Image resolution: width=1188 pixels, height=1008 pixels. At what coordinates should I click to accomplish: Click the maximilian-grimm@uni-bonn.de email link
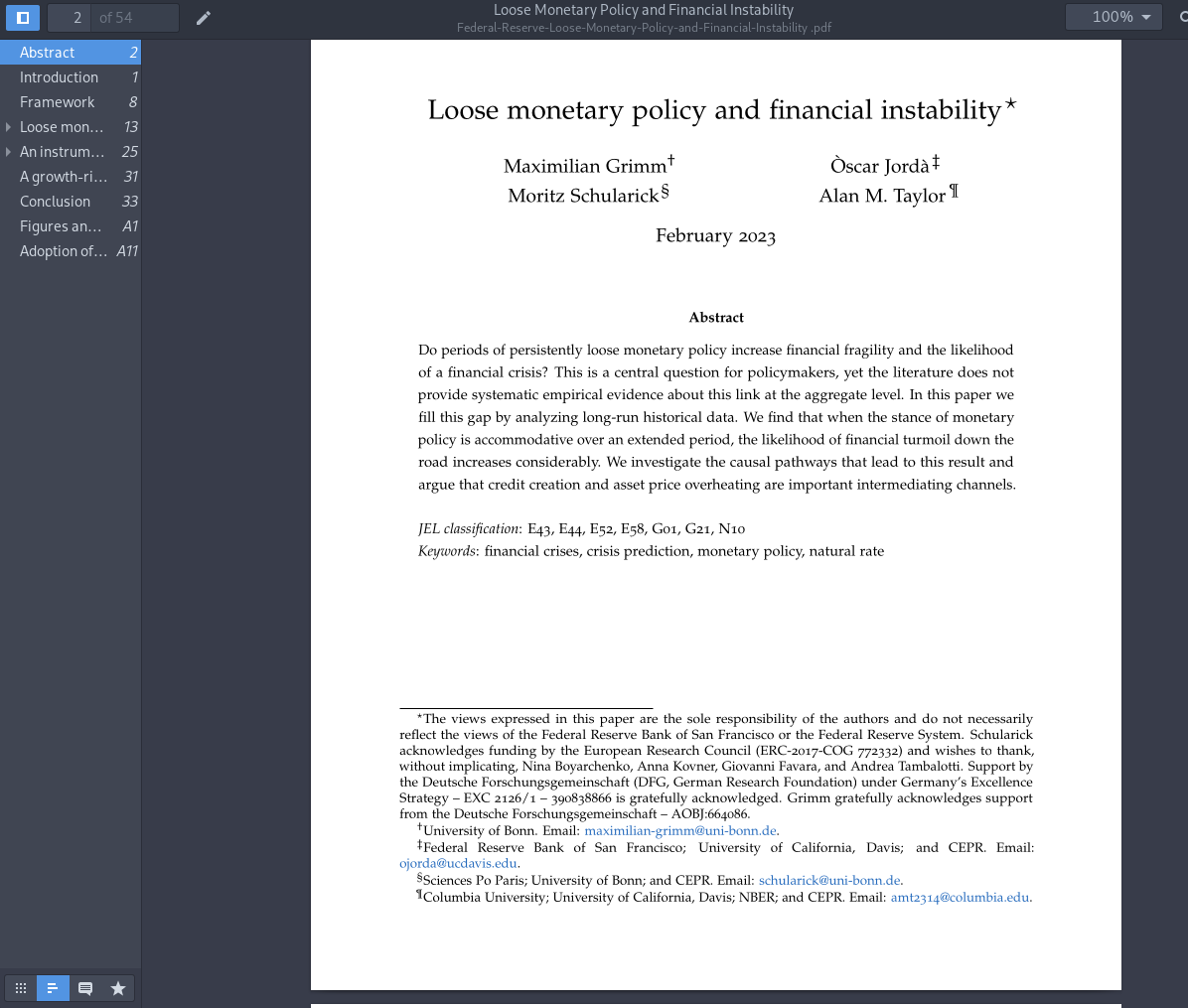coord(679,830)
